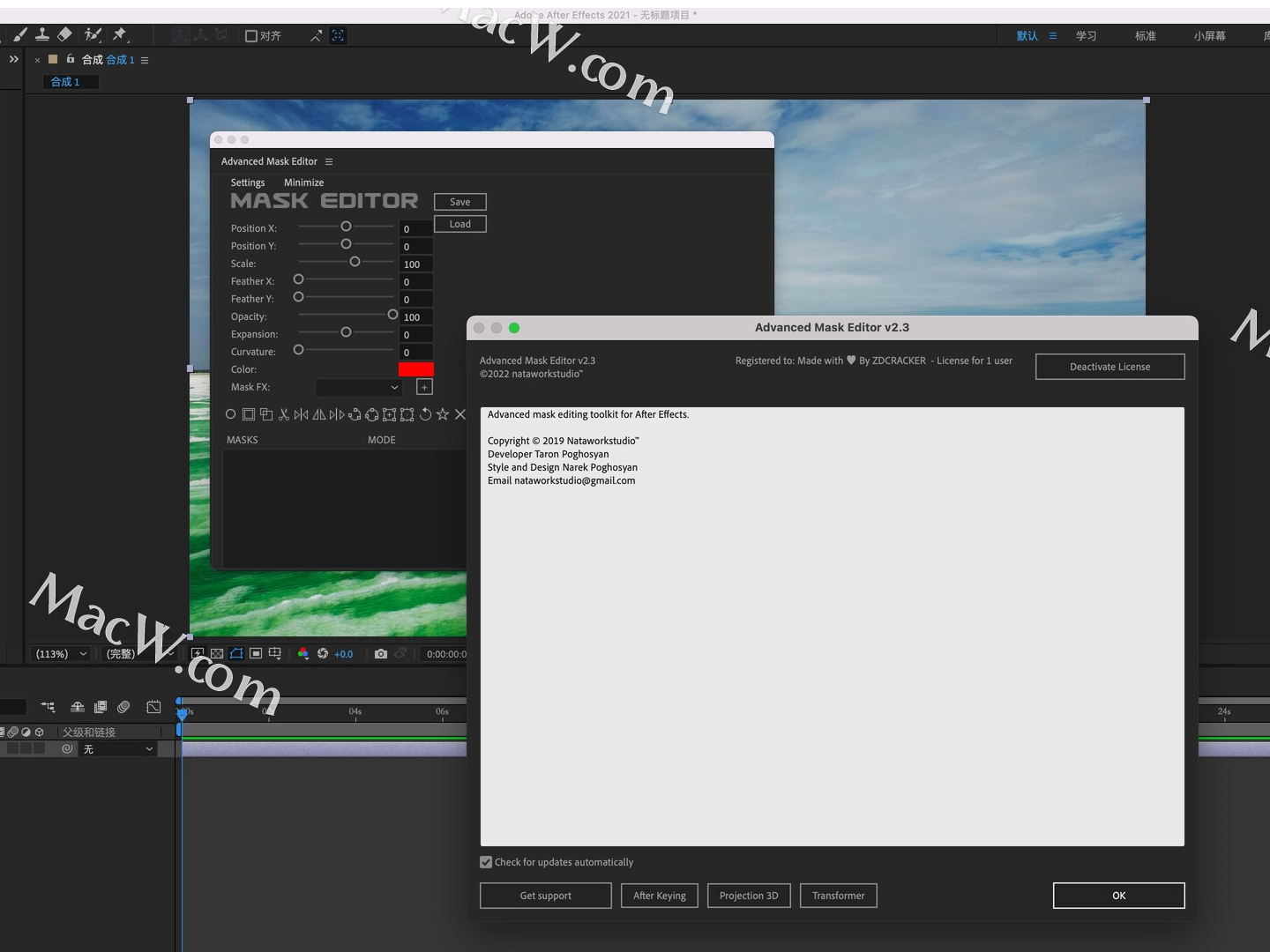Select the Clone Stamp tool
This screenshot has height=952, width=1270.
(x=42, y=35)
